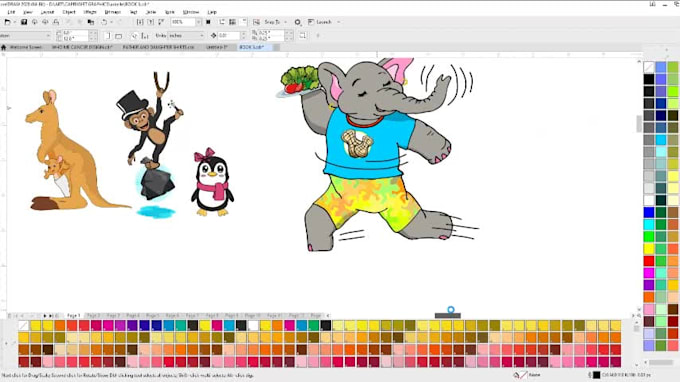Open the Help menu

pyautogui.click(x=212, y=12)
